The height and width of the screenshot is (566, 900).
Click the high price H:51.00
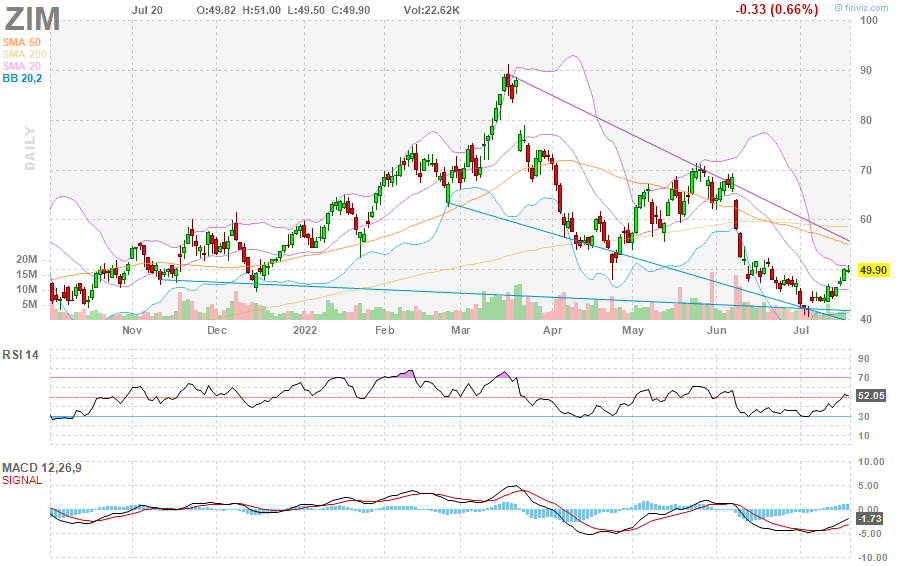[x=262, y=10]
